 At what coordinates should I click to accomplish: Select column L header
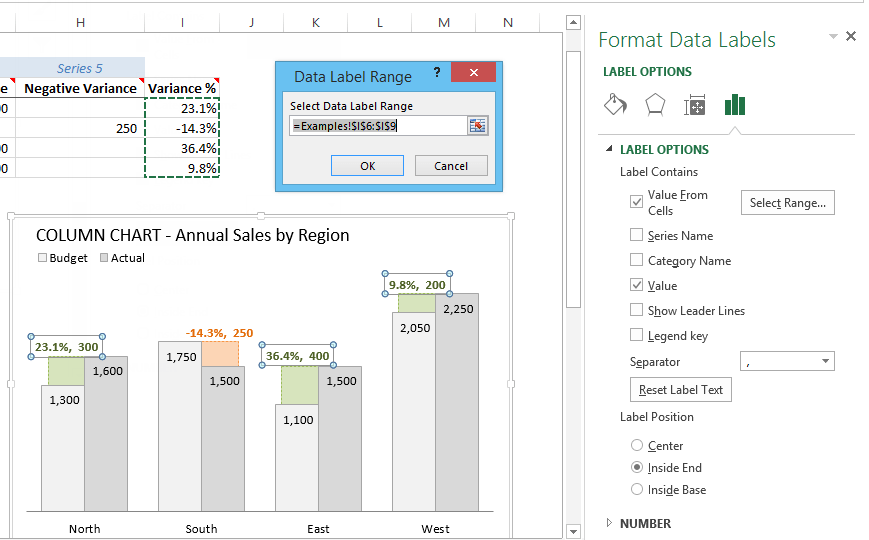(x=380, y=22)
